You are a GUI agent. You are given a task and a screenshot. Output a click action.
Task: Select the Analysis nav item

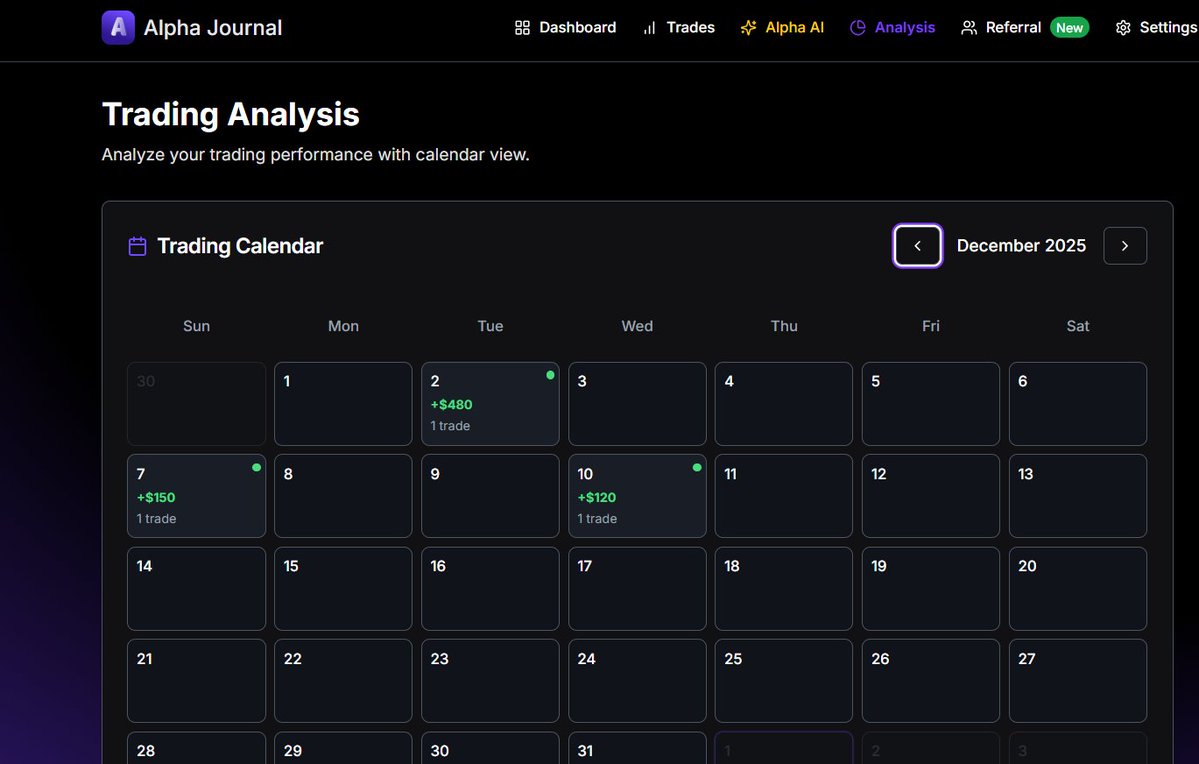tap(892, 28)
